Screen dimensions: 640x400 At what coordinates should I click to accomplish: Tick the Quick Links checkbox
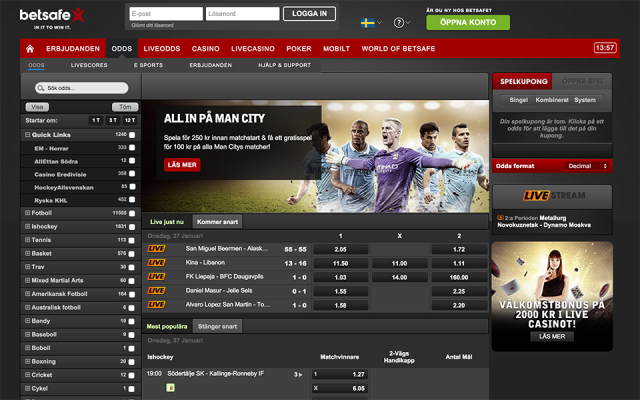click(132, 135)
